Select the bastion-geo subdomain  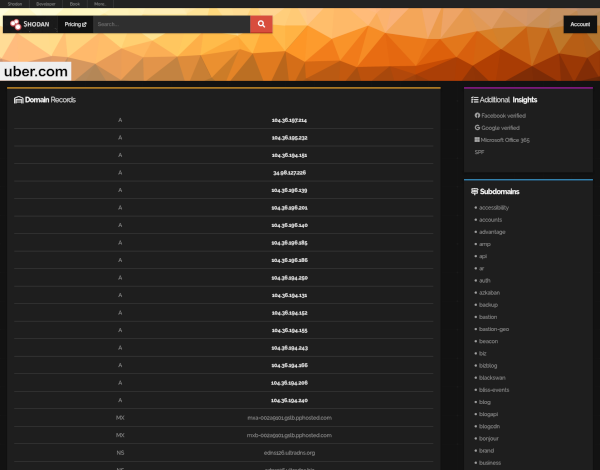(x=494, y=329)
